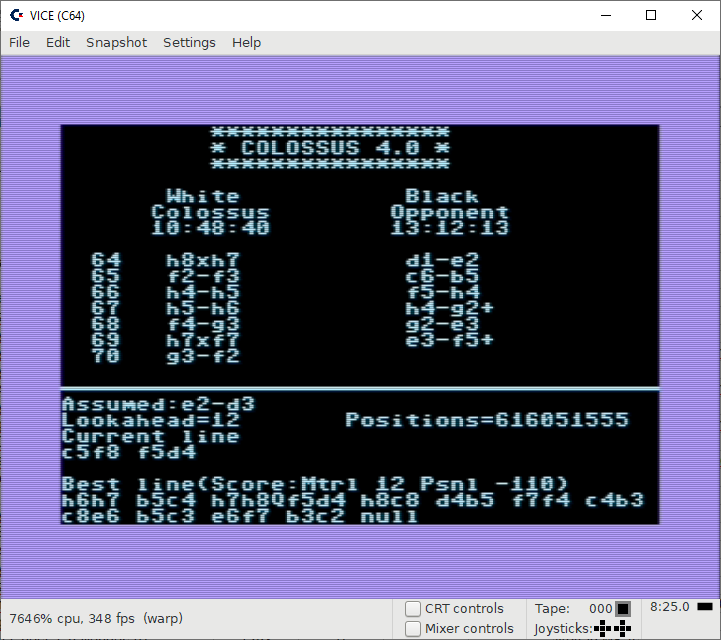Open the Help menu
This screenshot has height=640, width=721.
[246, 42]
